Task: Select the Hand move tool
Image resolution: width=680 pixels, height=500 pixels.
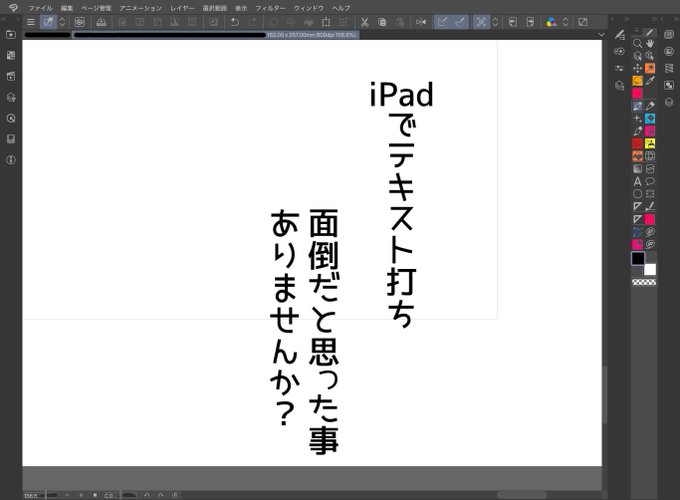Action: point(650,43)
